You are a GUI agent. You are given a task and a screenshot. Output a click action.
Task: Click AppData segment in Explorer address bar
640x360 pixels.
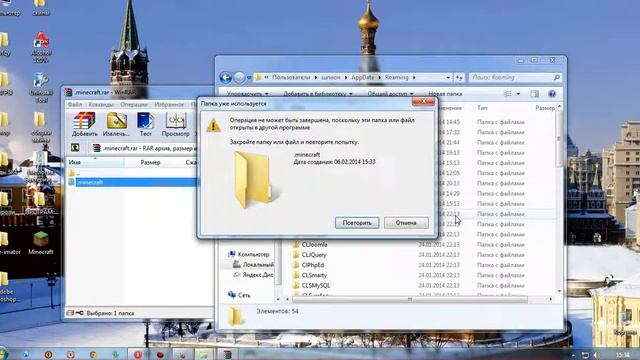(x=363, y=77)
